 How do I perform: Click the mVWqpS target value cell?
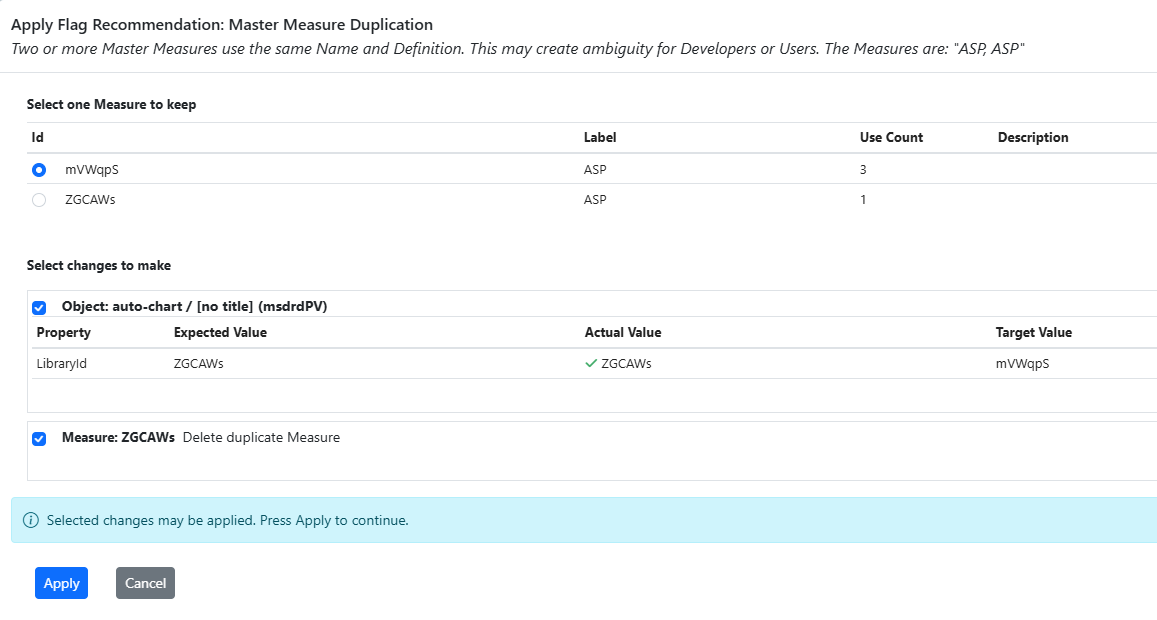click(1022, 364)
